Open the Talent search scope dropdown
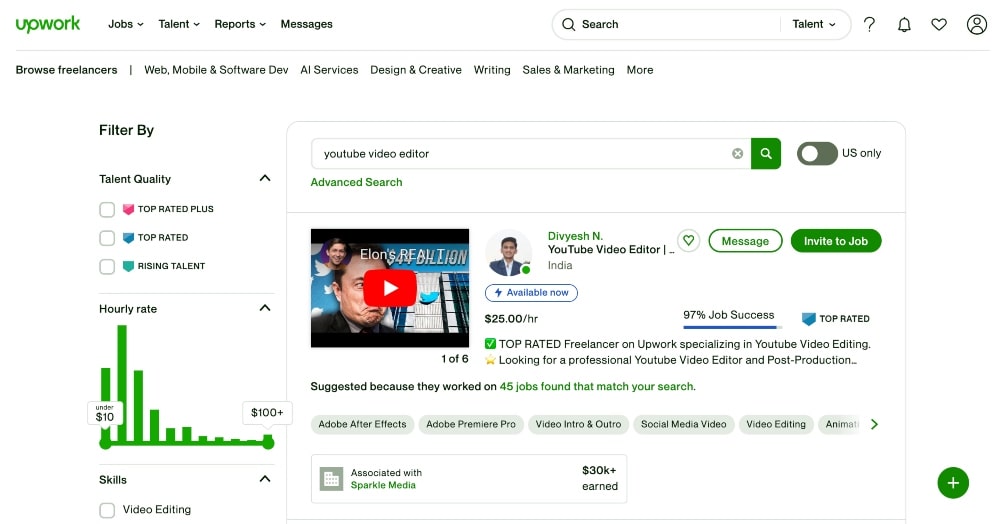1000x524 pixels. point(814,24)
